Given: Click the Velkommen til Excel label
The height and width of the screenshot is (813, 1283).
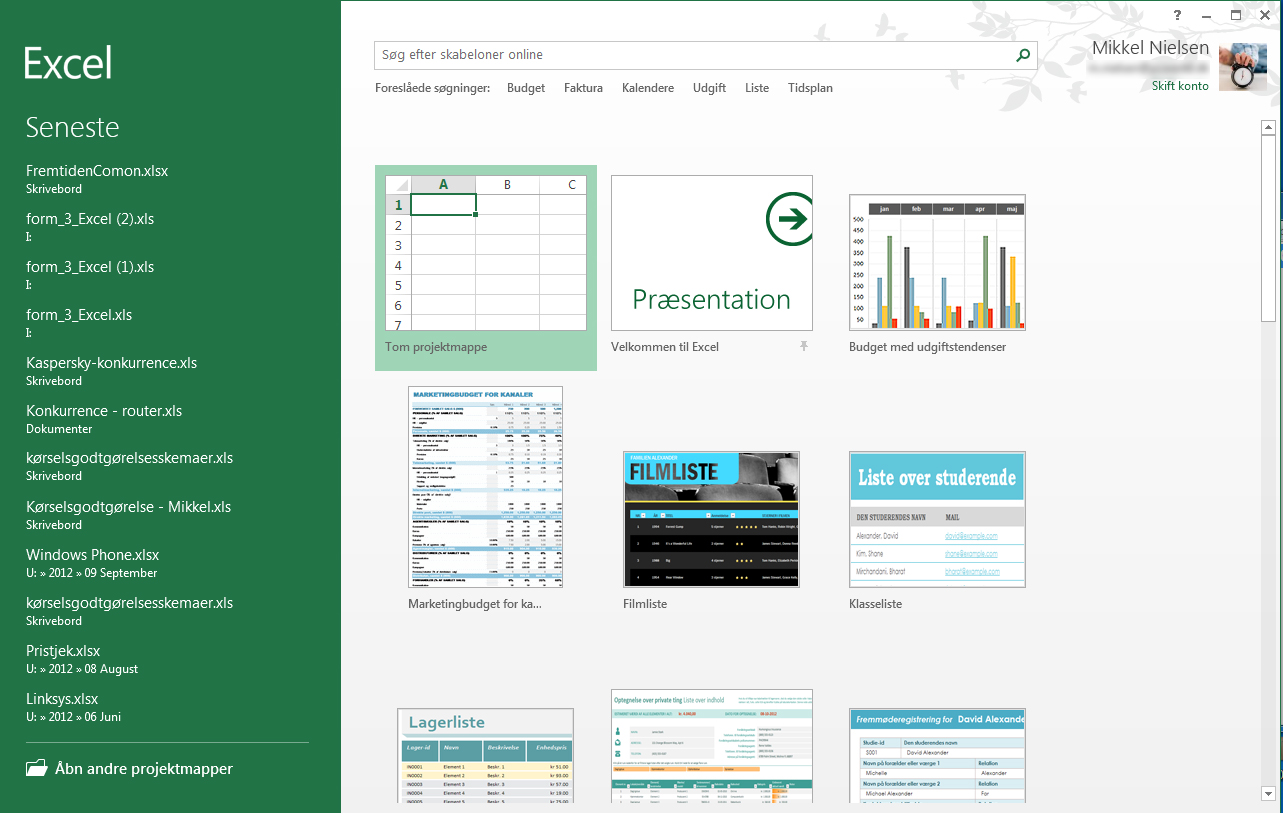Looking at the screenshot, I should pos(665,347).
